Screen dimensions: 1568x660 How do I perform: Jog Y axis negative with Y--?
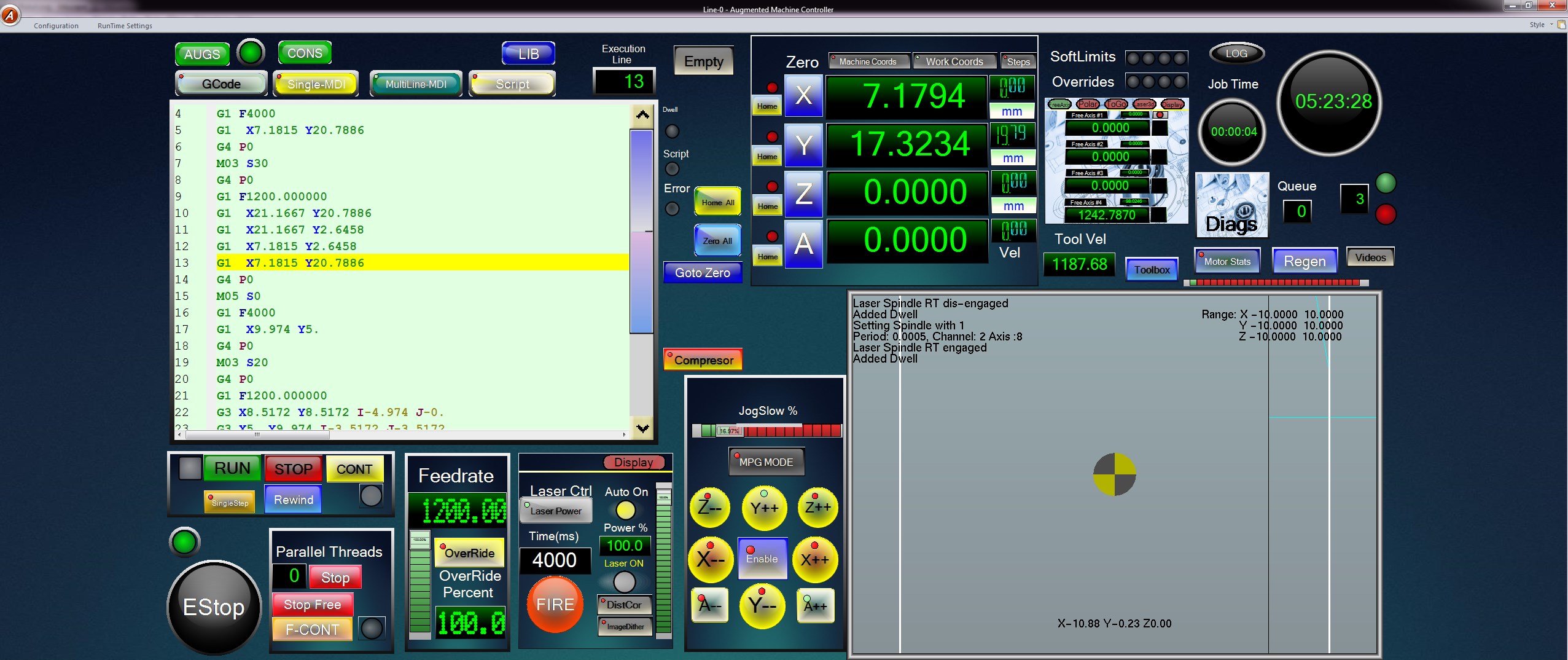coord(762,606)
